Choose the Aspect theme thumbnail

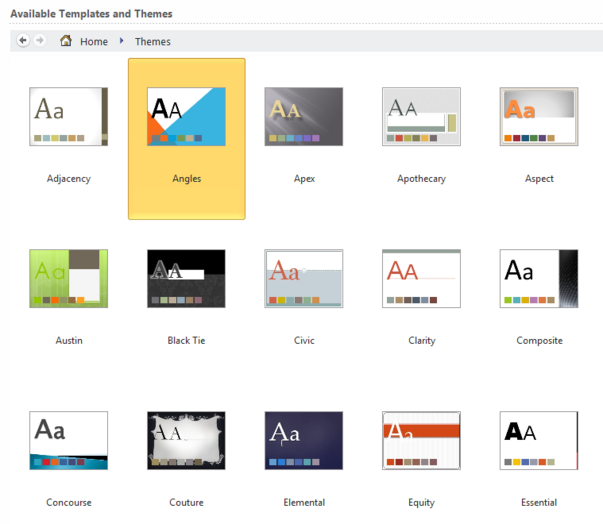tap(539, 117)
